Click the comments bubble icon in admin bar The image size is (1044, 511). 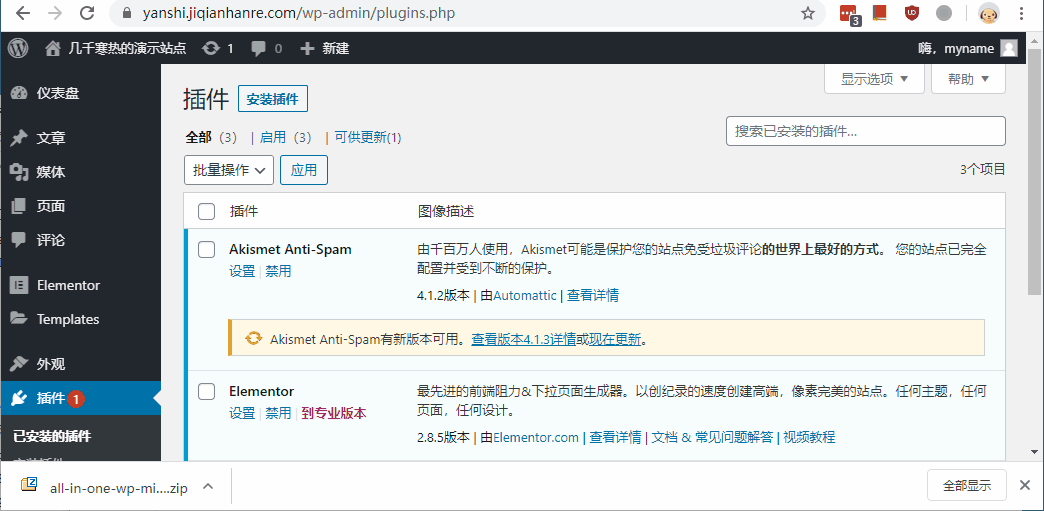click(x=258, y=48)
